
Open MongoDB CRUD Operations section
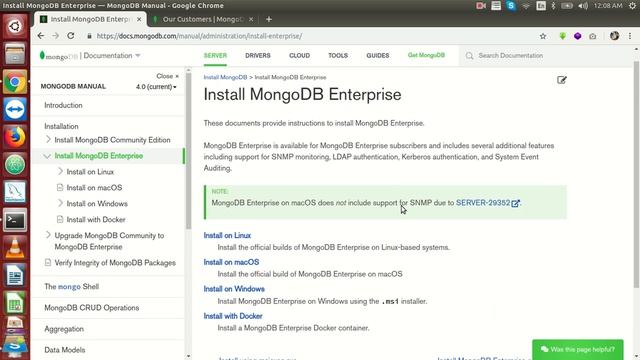click(x=91, y=308)
